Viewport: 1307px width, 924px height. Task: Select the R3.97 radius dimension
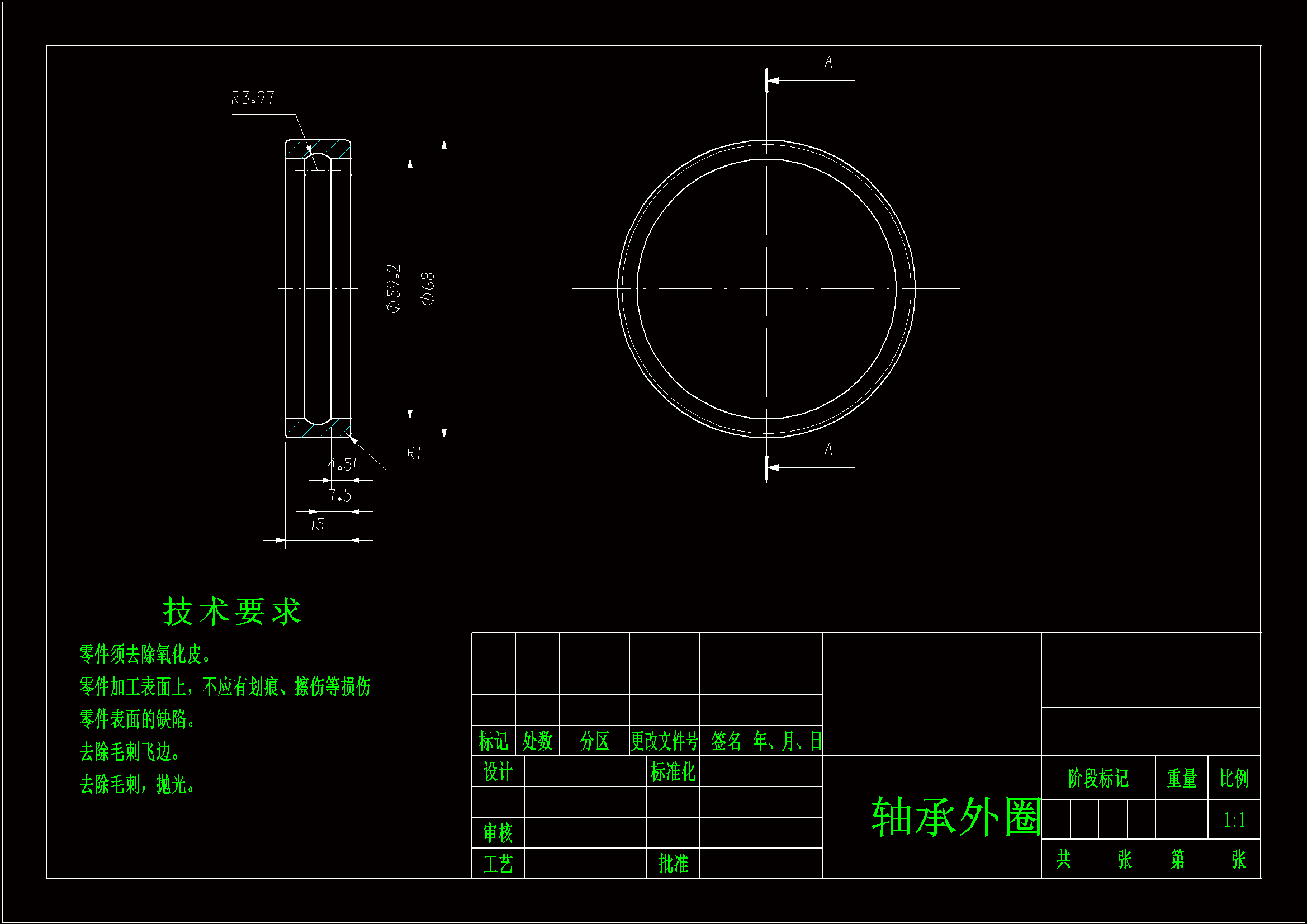[x=252, y=97]
